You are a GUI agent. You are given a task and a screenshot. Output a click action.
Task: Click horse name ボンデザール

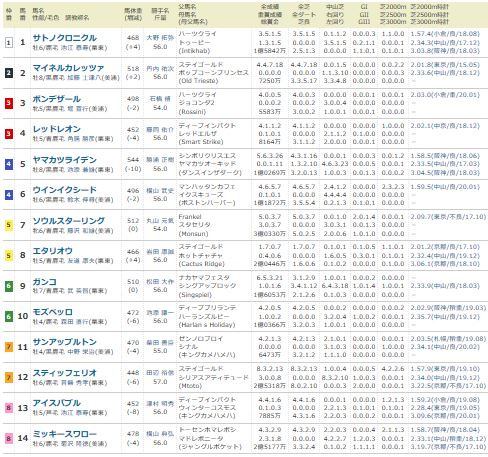pos(57,99)
